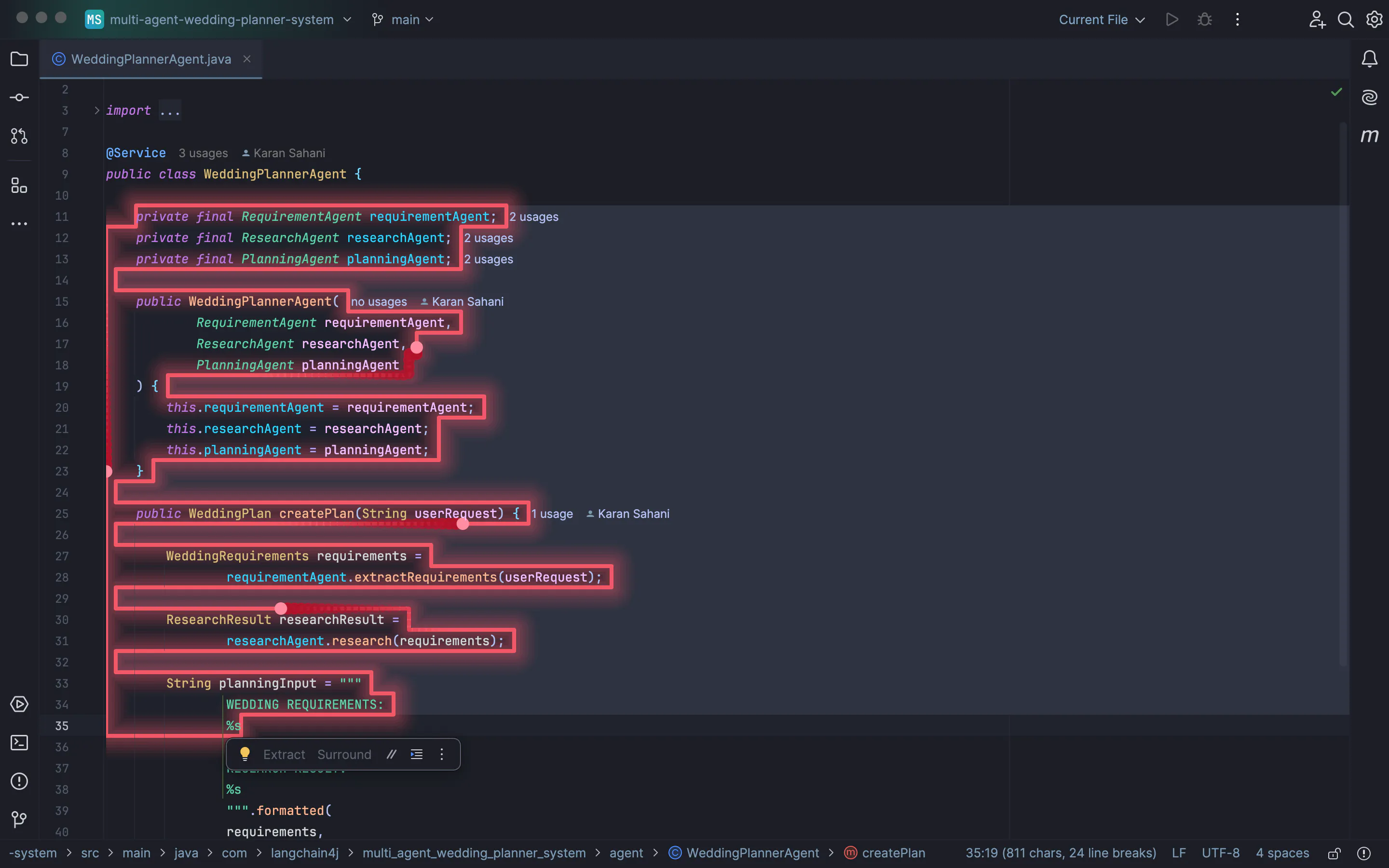Open the java breadcrumb
This screenshot has width=1389, height=868.
point(186,853)
